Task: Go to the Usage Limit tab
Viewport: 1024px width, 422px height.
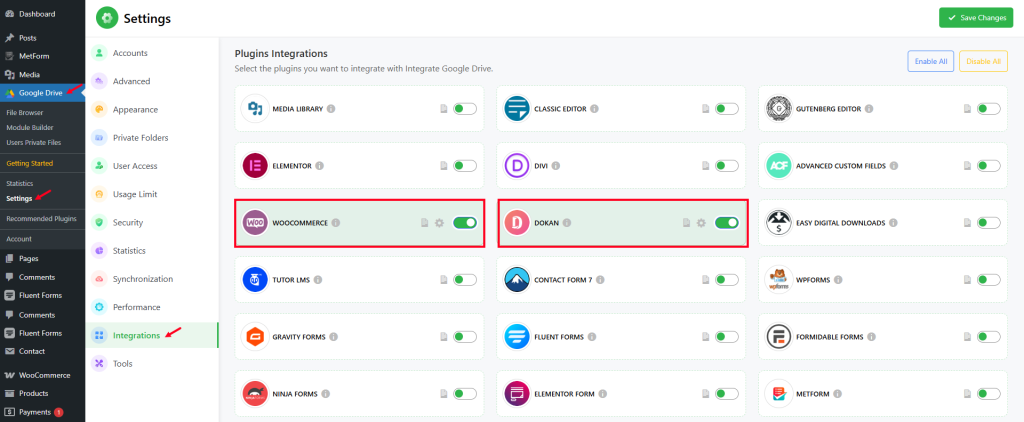Action: point(152,194)
